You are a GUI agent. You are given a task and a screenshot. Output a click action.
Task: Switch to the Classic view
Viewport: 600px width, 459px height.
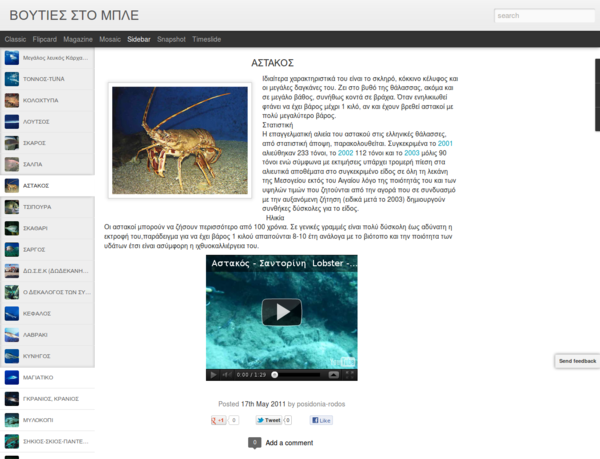tap(15, 38)
